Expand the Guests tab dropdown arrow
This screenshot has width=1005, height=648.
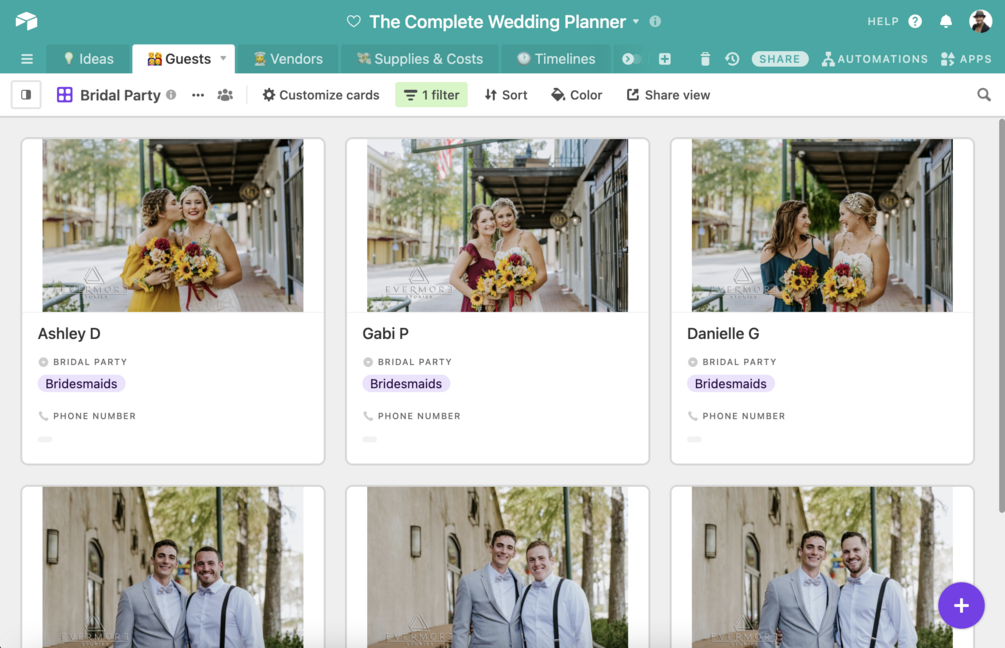pyautogui.click(x=223, y=58)
